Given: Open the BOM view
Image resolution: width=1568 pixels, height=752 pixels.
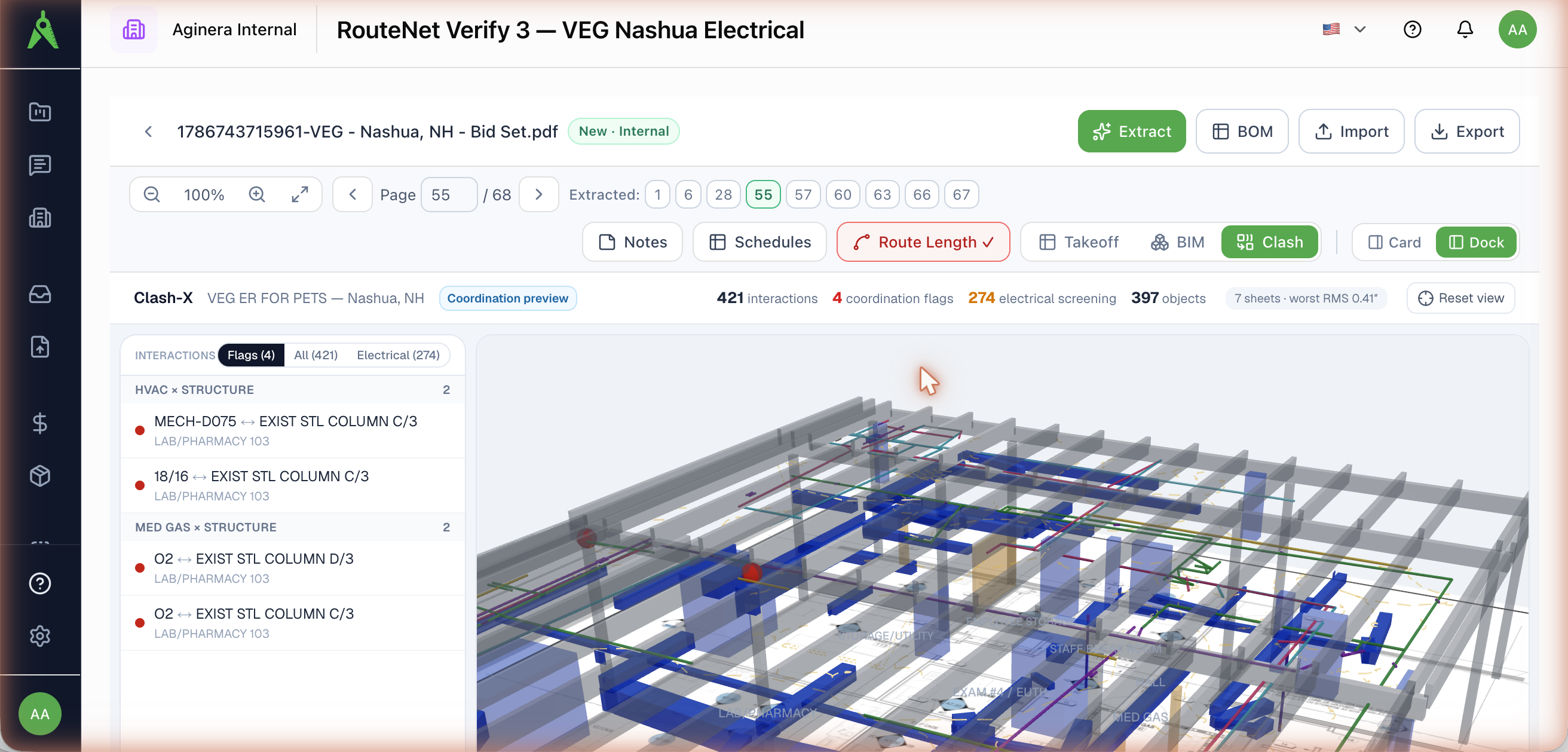Looking at the screenshot, I should (x=1242, y=132).
